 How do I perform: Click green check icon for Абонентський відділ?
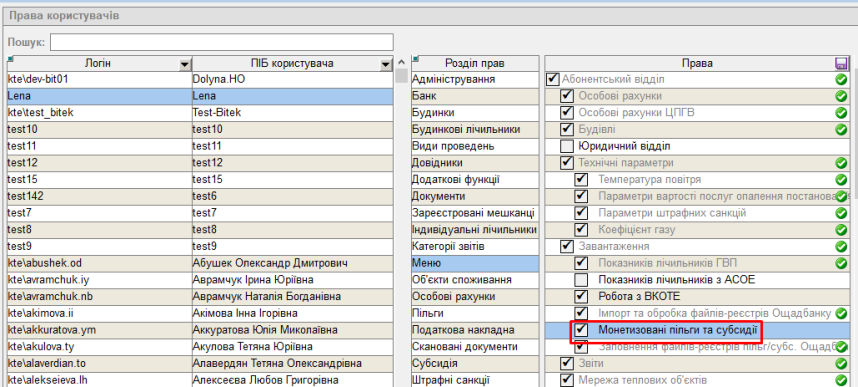coord(841,80)
